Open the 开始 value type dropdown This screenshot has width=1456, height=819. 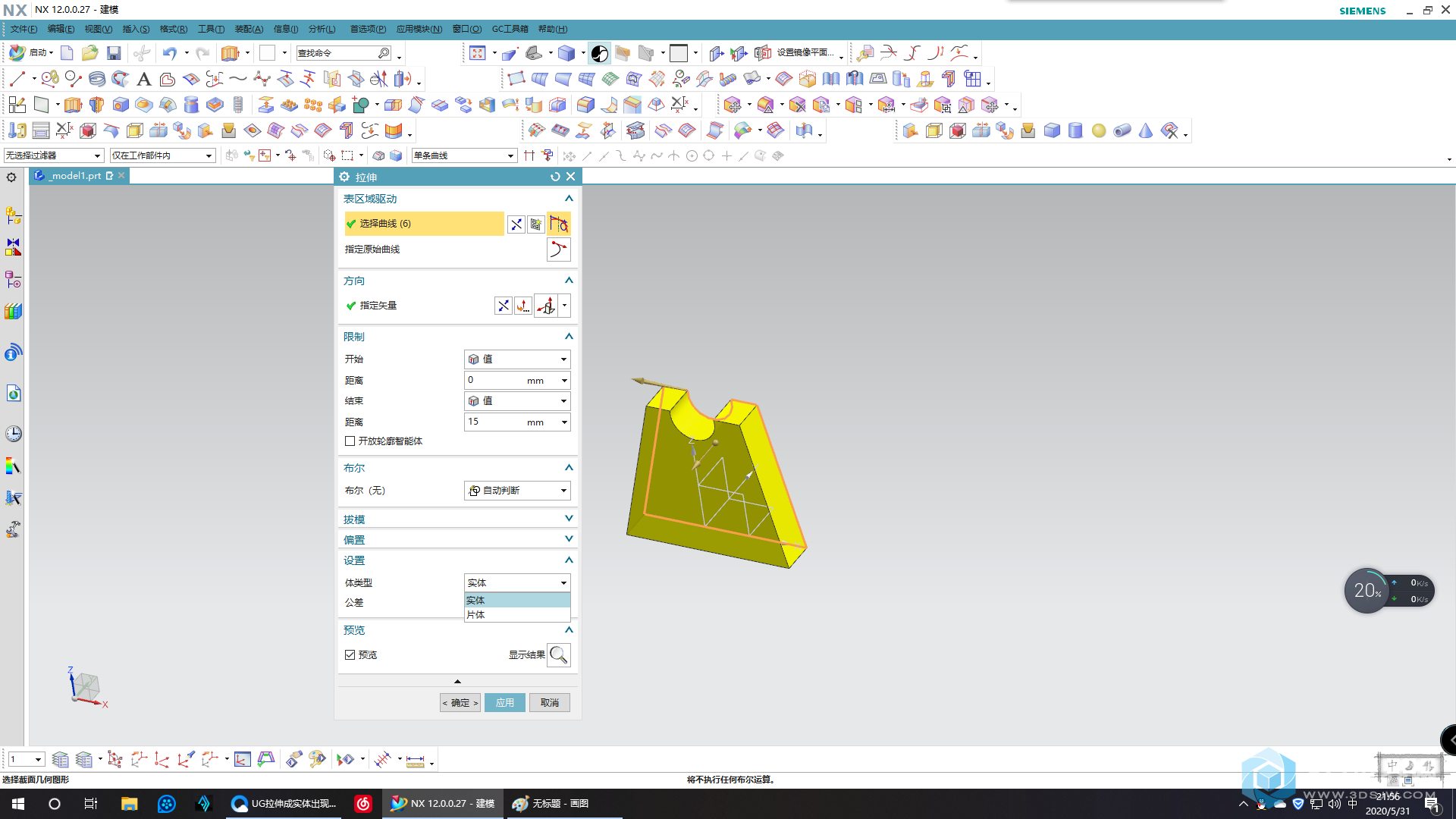pyautogui.click(x=517, y=359)
